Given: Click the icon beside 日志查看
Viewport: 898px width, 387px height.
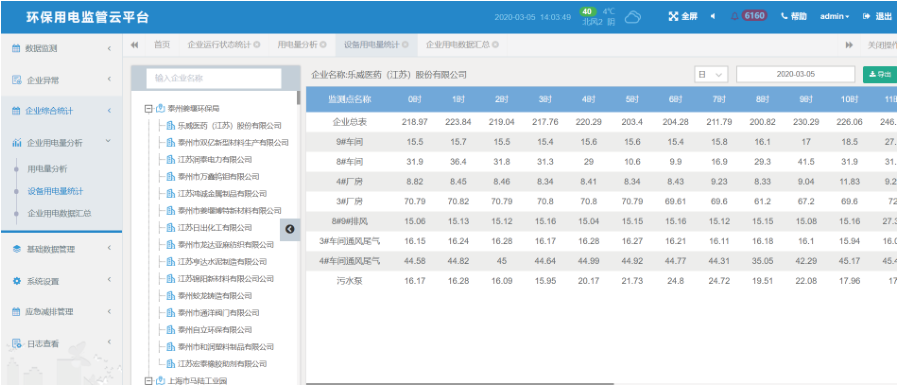Looking at the screenshot, I should [x=16, y=343].
